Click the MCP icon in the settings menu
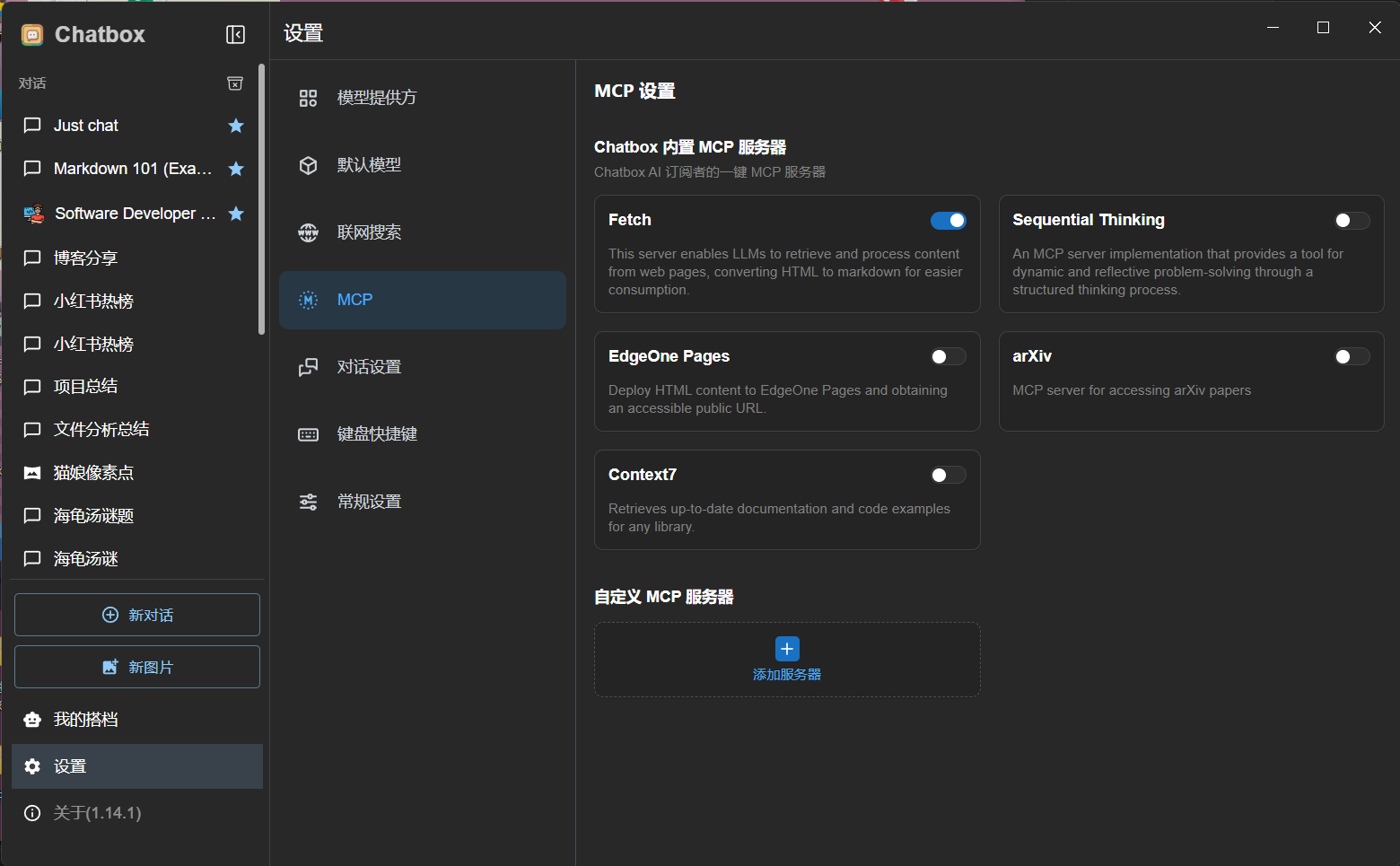 [x=308, y=300]
